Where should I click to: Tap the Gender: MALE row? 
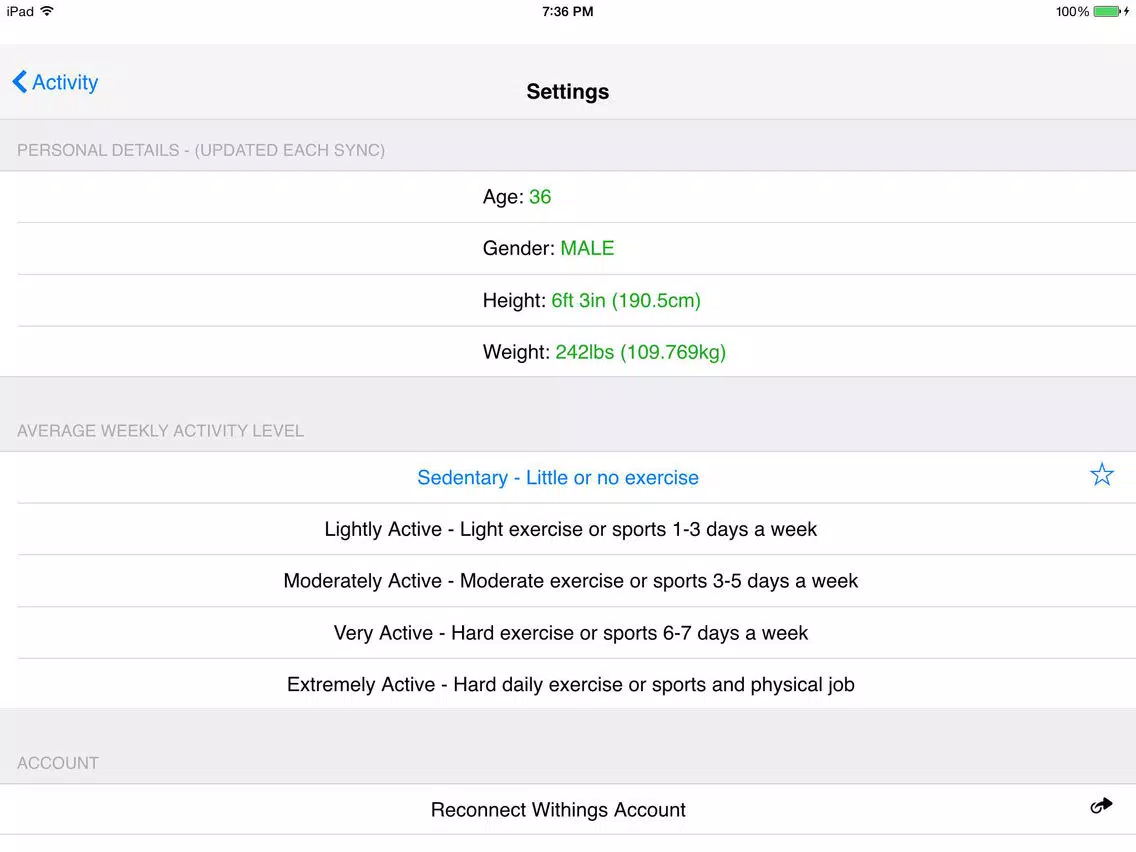point(568,248)
